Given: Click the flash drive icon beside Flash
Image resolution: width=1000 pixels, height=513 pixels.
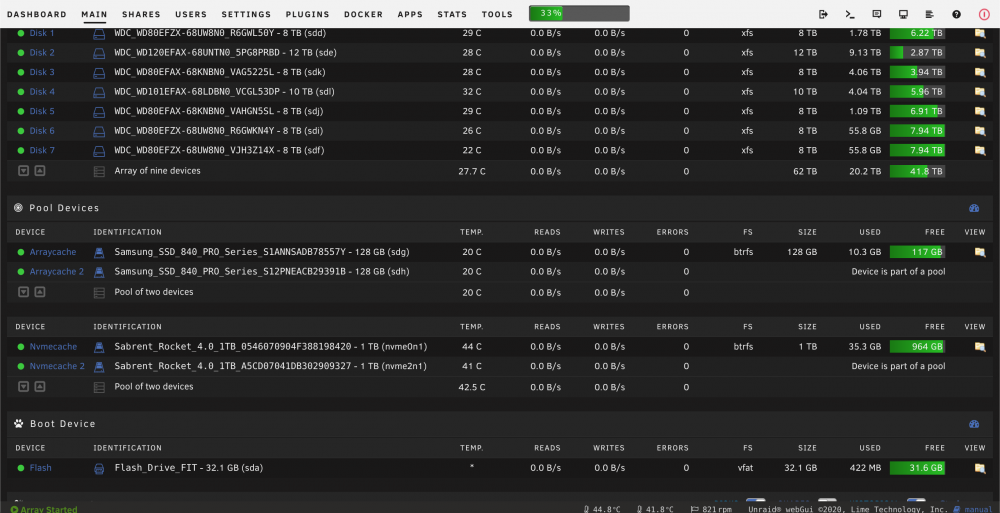Looking at the screenshot, I should click(99, 468).
